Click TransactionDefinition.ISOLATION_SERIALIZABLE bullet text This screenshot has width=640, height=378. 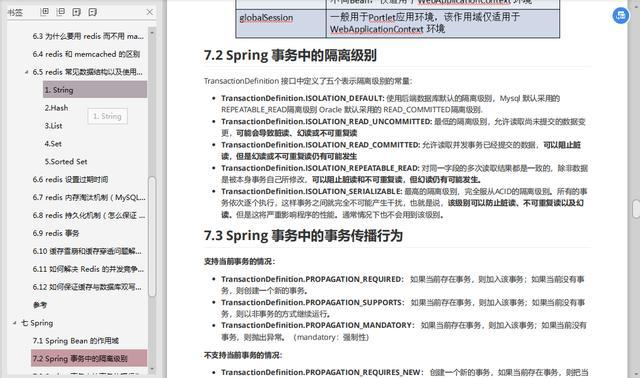[x=312, y=191]
